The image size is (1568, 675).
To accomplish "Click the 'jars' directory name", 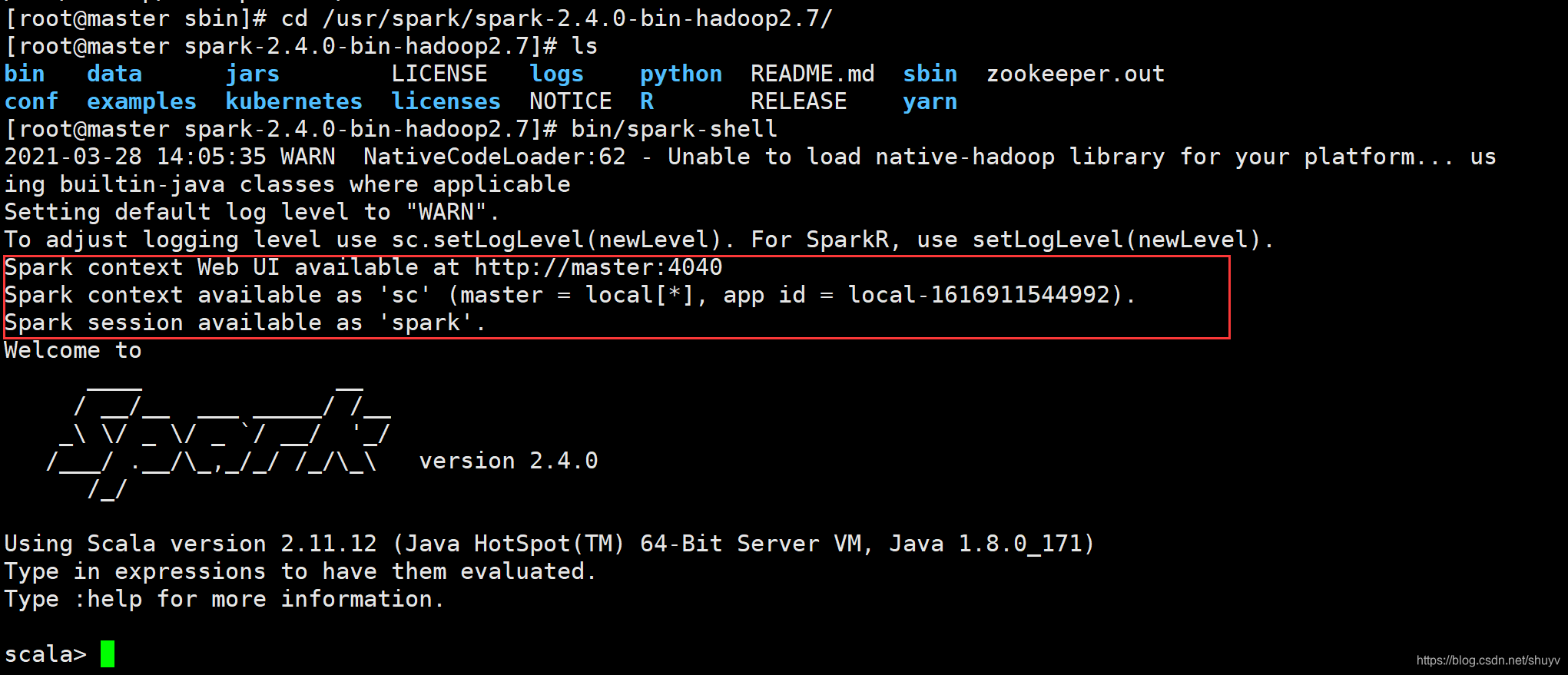I will pyautogui.click(x=253, y=74).
